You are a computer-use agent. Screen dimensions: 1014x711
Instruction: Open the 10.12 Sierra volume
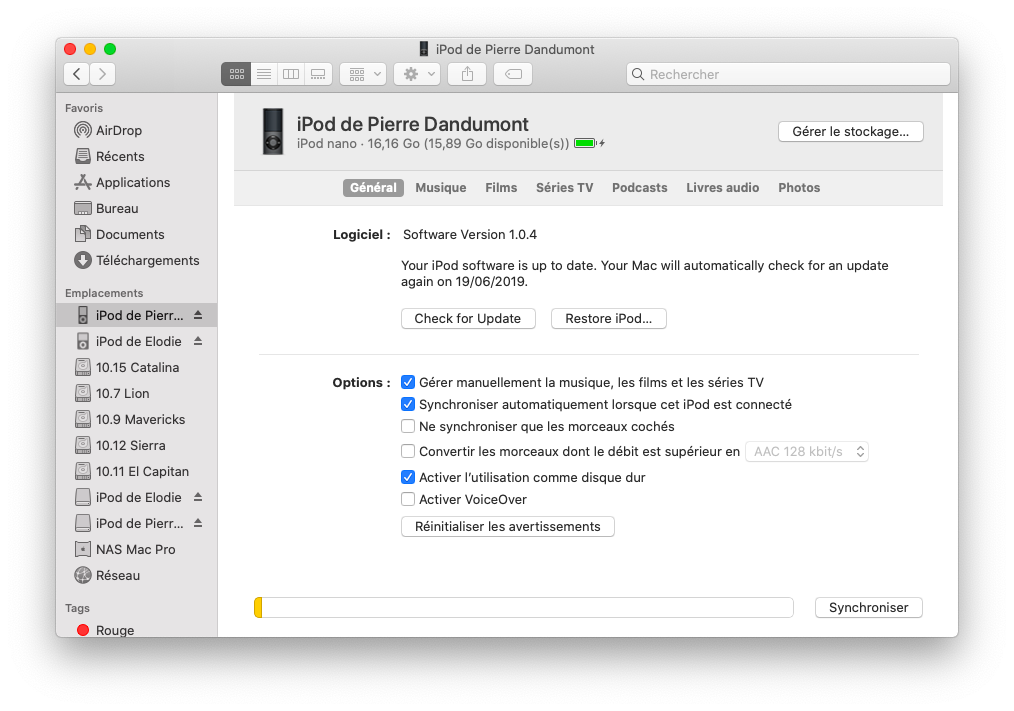pyautogui.click(x=136, y=445)
